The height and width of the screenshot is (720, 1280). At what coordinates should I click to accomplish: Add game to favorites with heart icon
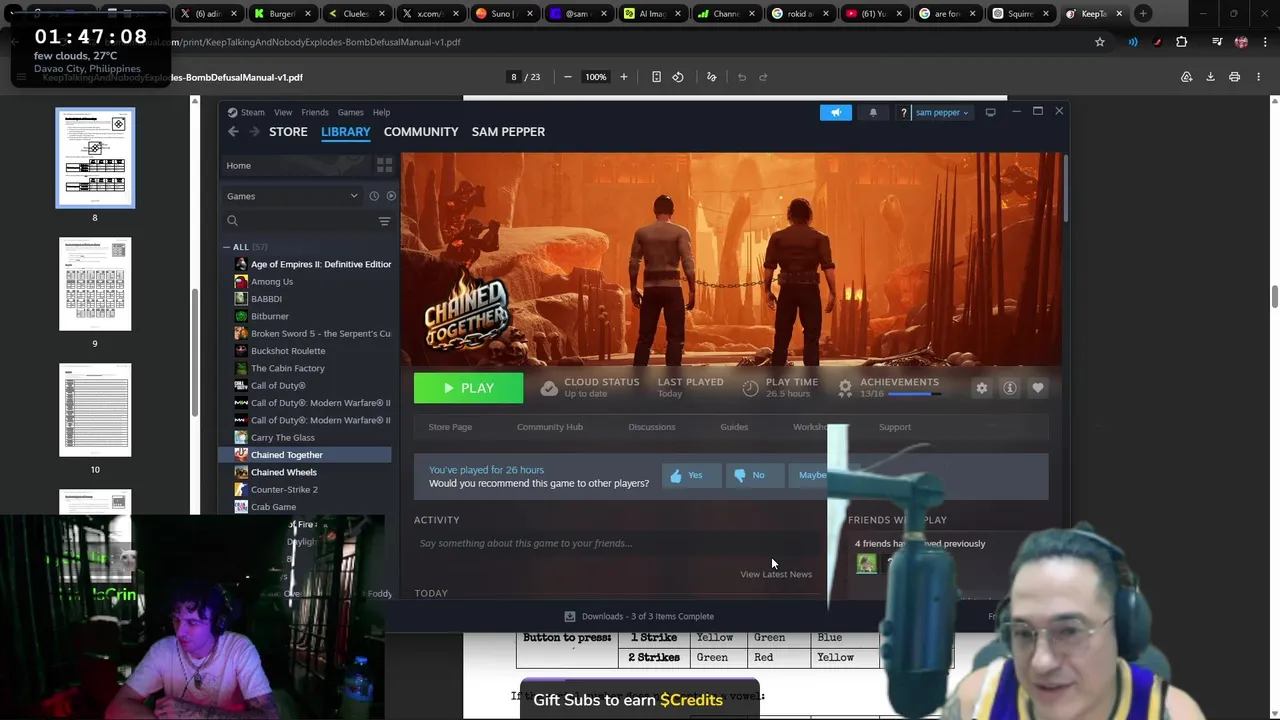pyautogui.click(x=1038, y=388)
